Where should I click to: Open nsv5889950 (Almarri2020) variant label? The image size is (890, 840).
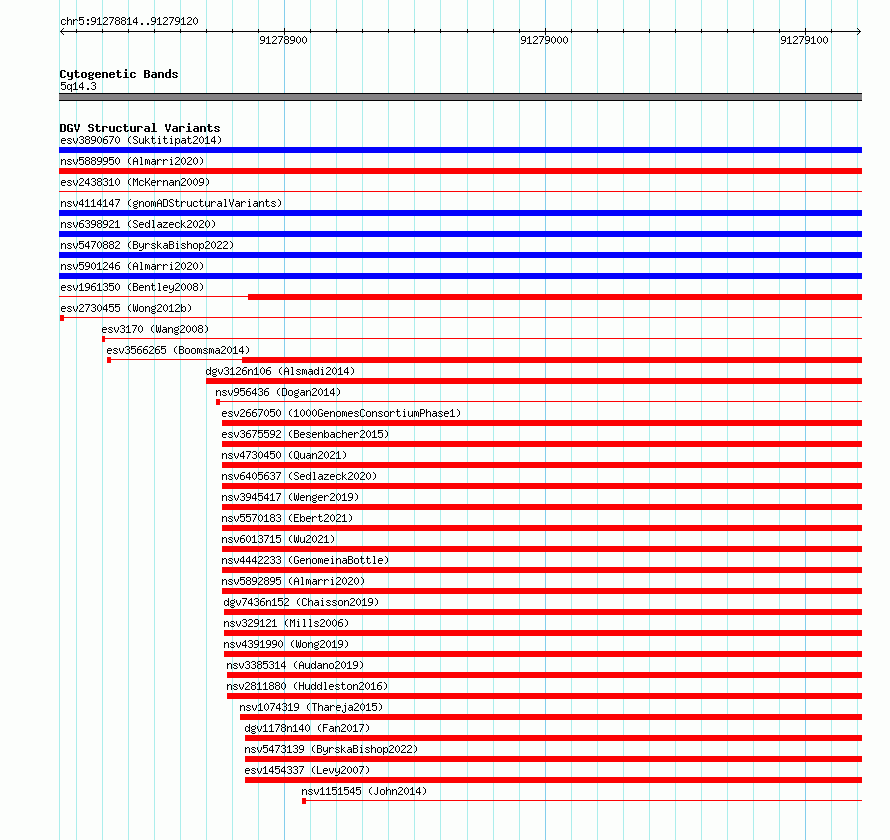pyautogui.click(x=132, y=161)
